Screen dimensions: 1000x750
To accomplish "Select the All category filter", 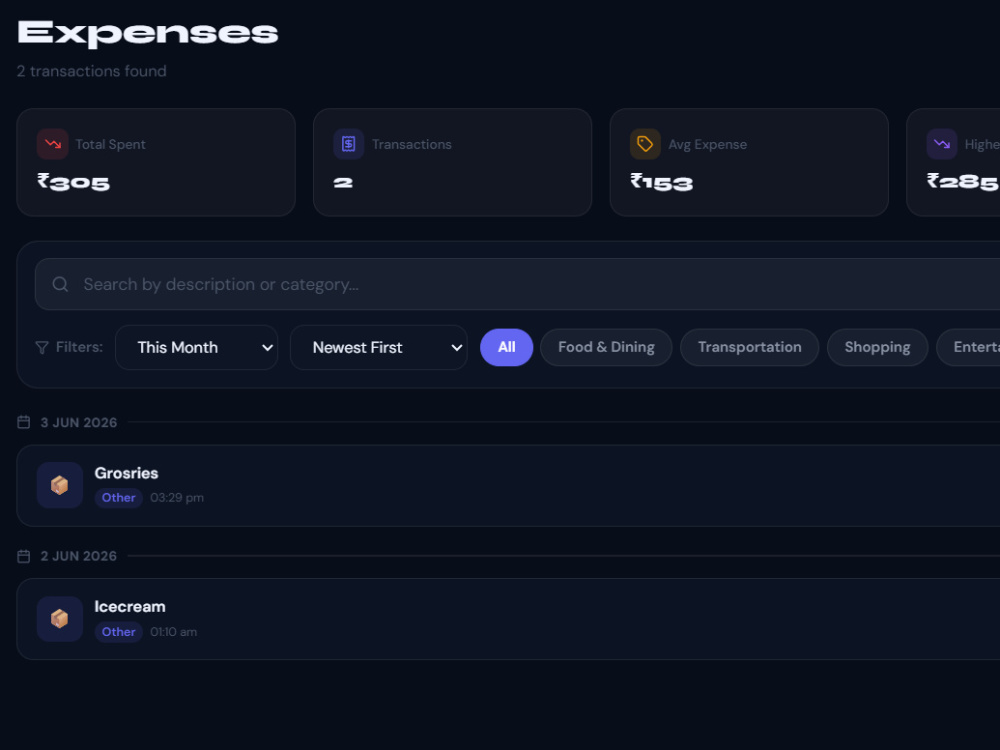I will point(506,348).
